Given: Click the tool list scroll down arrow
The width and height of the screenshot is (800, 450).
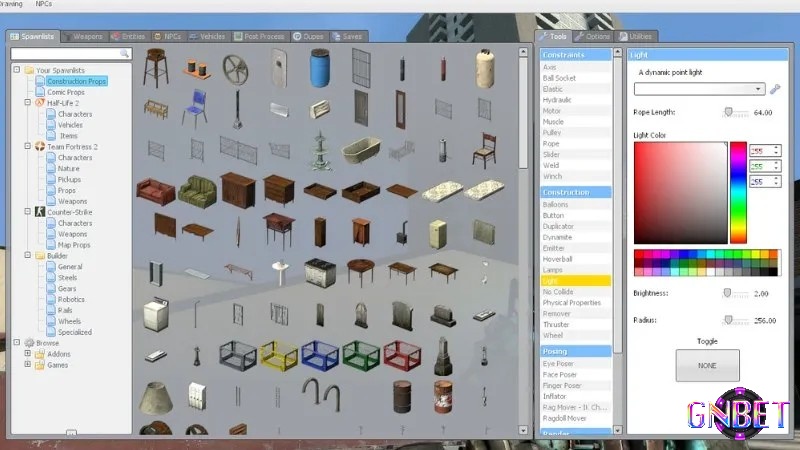Looking at the screenshot, I should pos(617,430).
